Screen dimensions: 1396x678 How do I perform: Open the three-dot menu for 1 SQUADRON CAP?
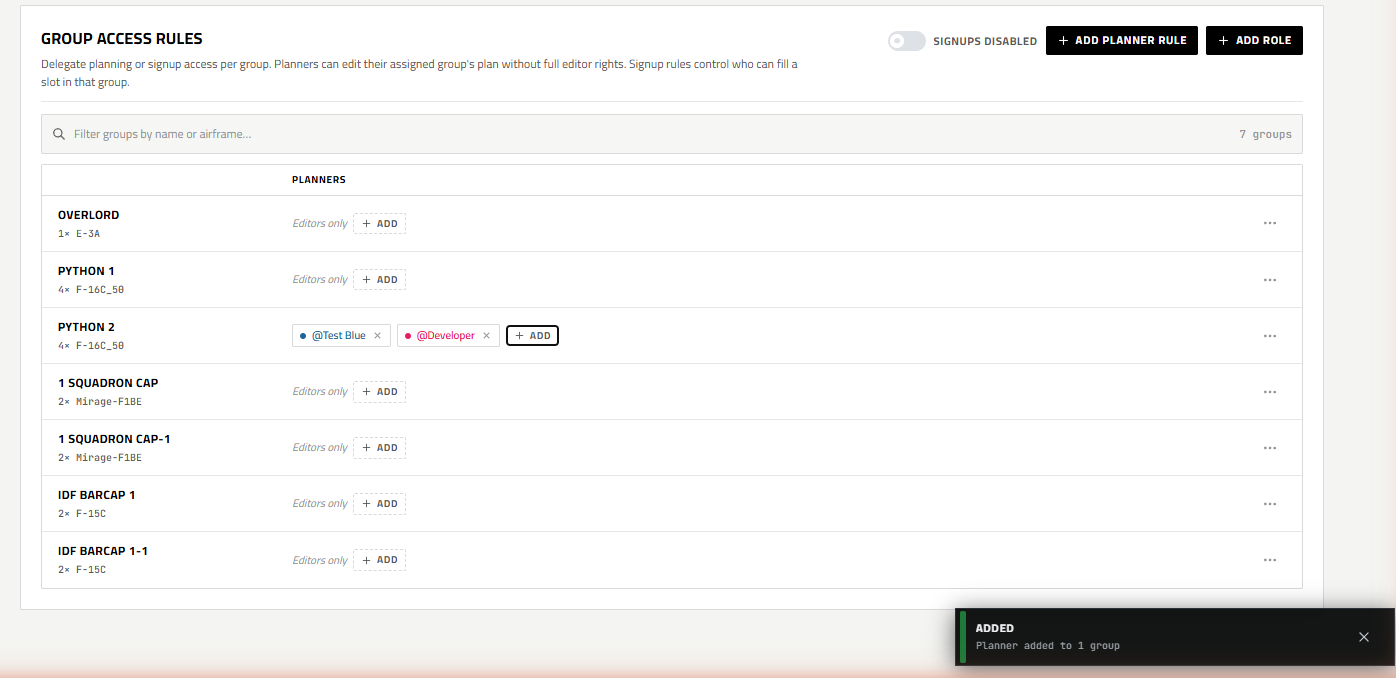1270,392
